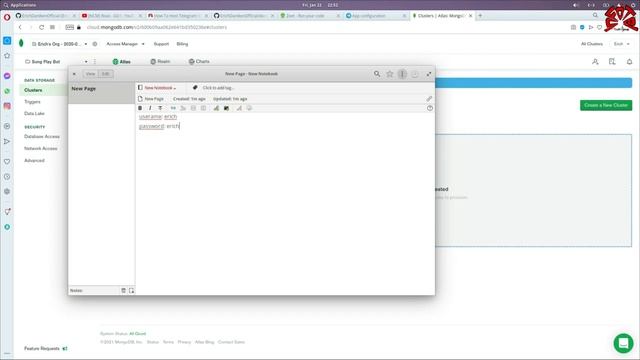Open Advanced in the sidebar
The width and height of the screenshot is (640, 360).
pyautogui.click(x=34, y=160)
